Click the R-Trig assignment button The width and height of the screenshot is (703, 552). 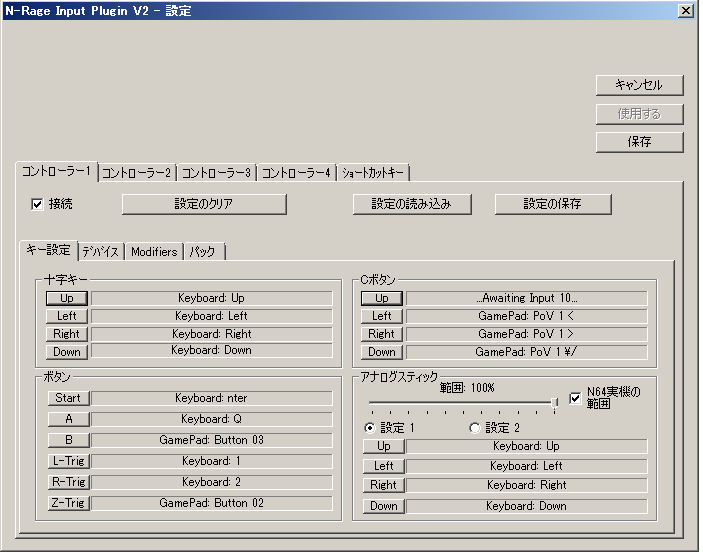(x=68, y=482)
